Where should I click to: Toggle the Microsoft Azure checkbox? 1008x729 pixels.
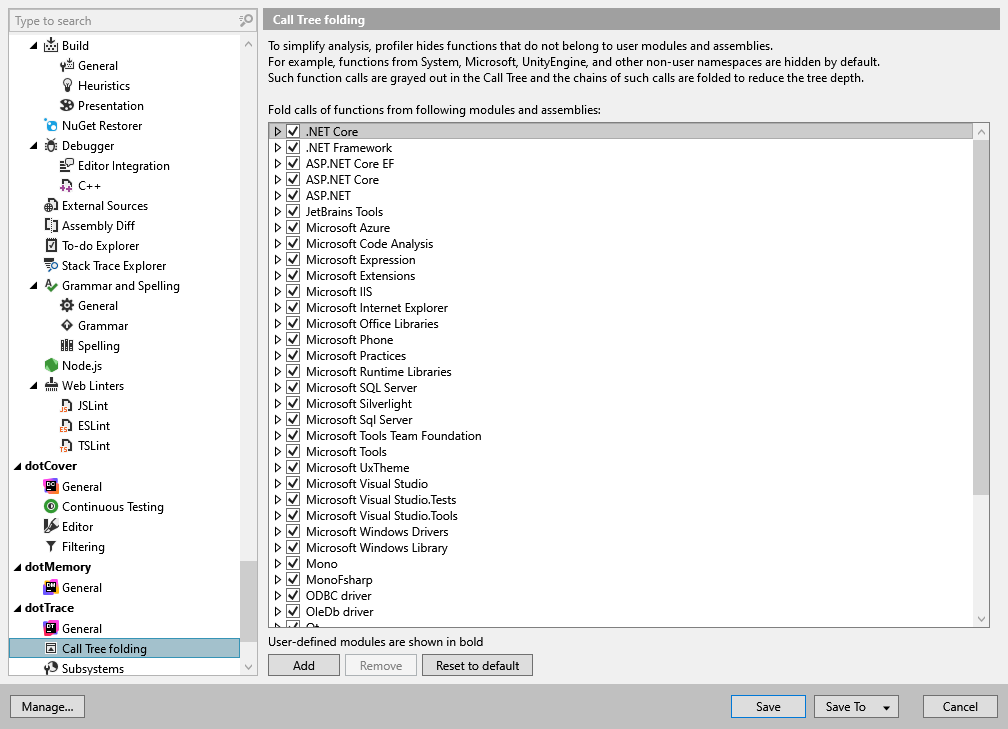click(x=293, y=228)
